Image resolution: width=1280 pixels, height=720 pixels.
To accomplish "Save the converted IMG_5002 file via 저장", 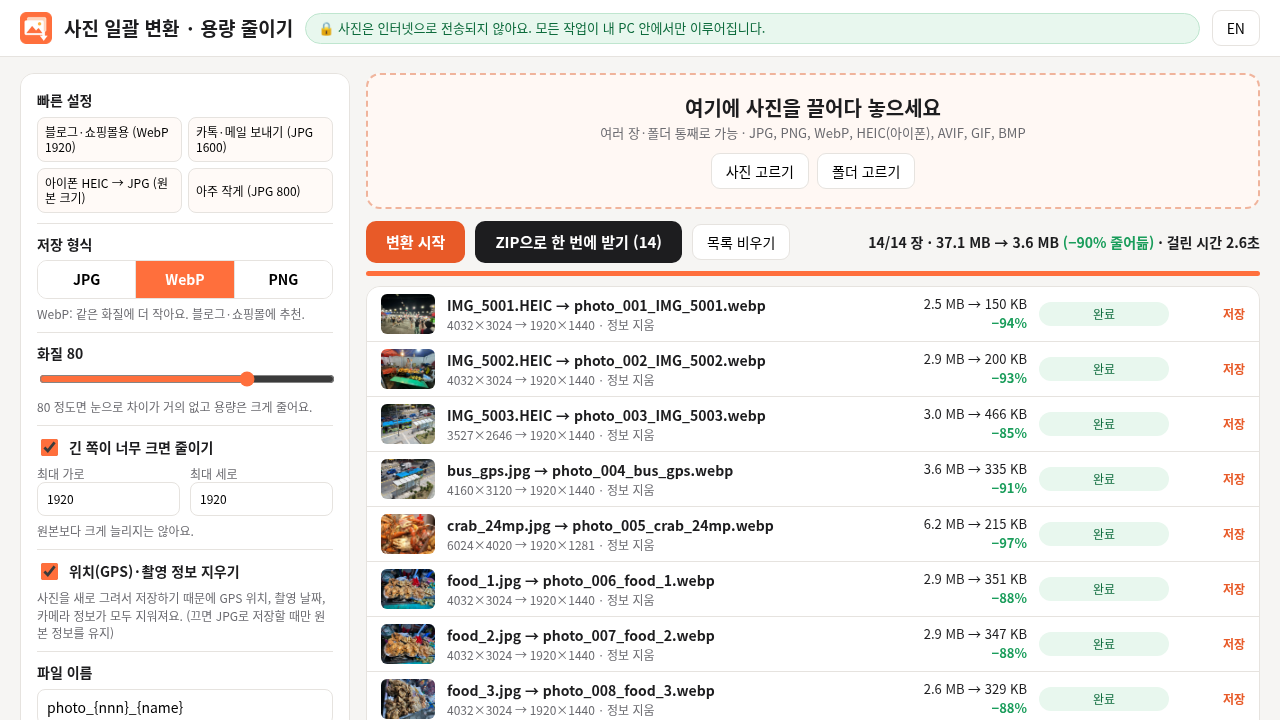I will click(1234, 369).
